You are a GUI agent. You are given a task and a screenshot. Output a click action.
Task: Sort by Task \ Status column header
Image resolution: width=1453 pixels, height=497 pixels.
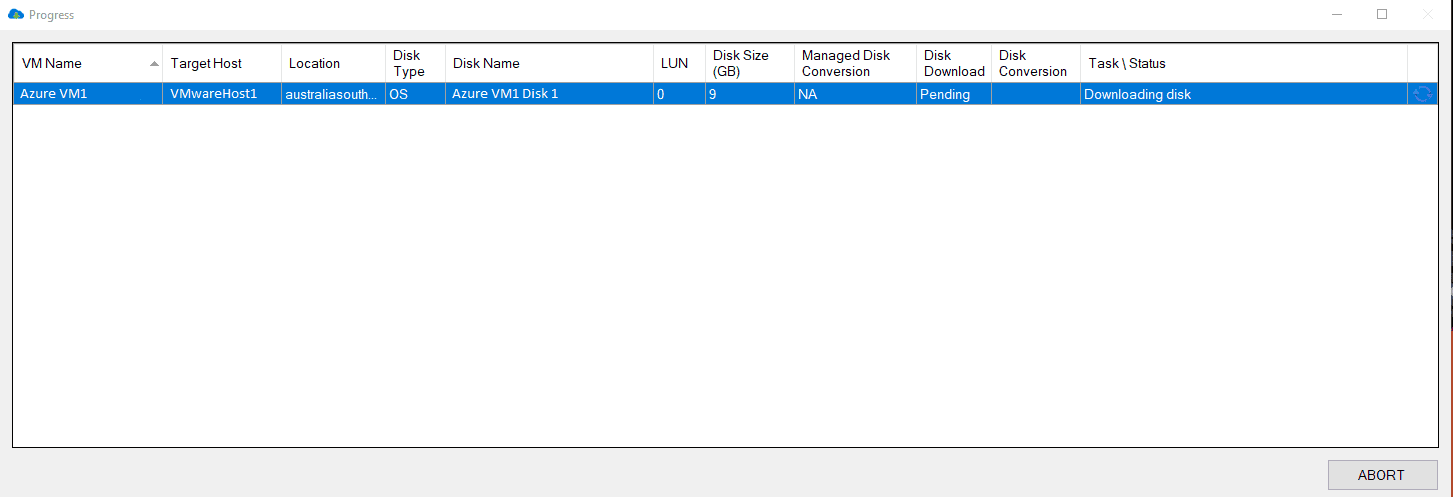pyautogui.click(x=1127, y=63)
